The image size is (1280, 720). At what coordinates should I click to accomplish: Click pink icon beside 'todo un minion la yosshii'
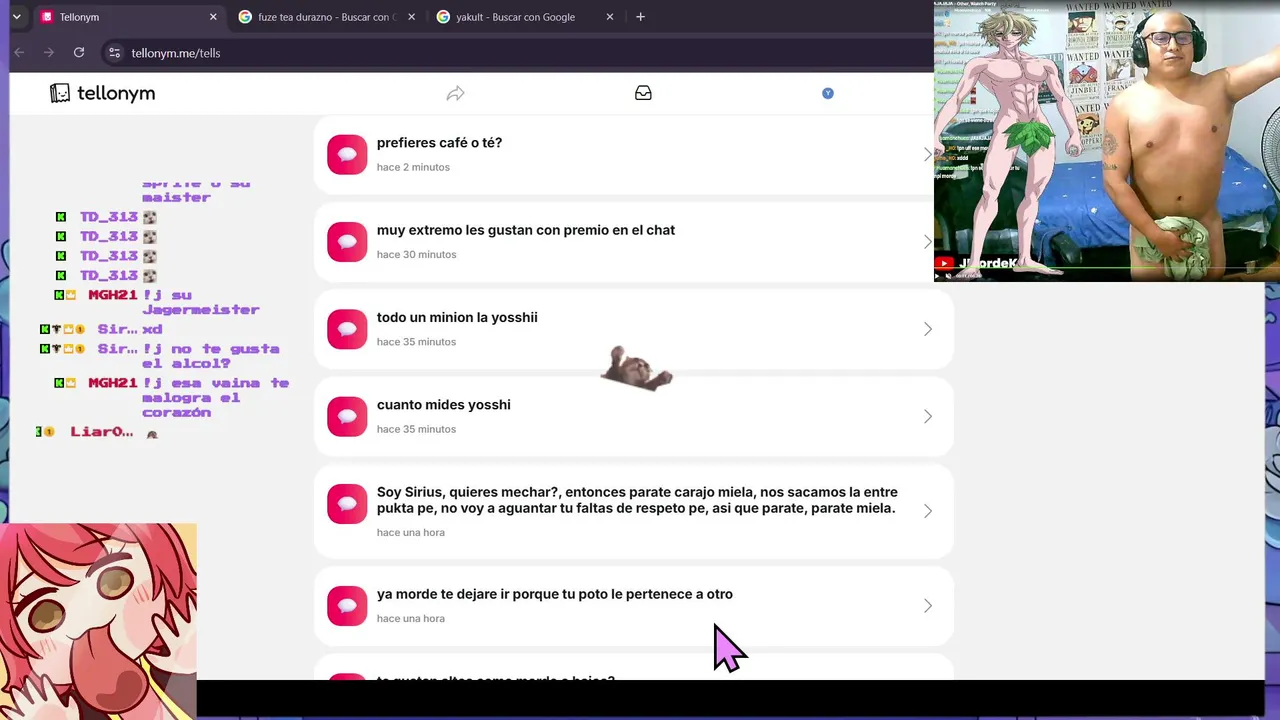point(347,329)
